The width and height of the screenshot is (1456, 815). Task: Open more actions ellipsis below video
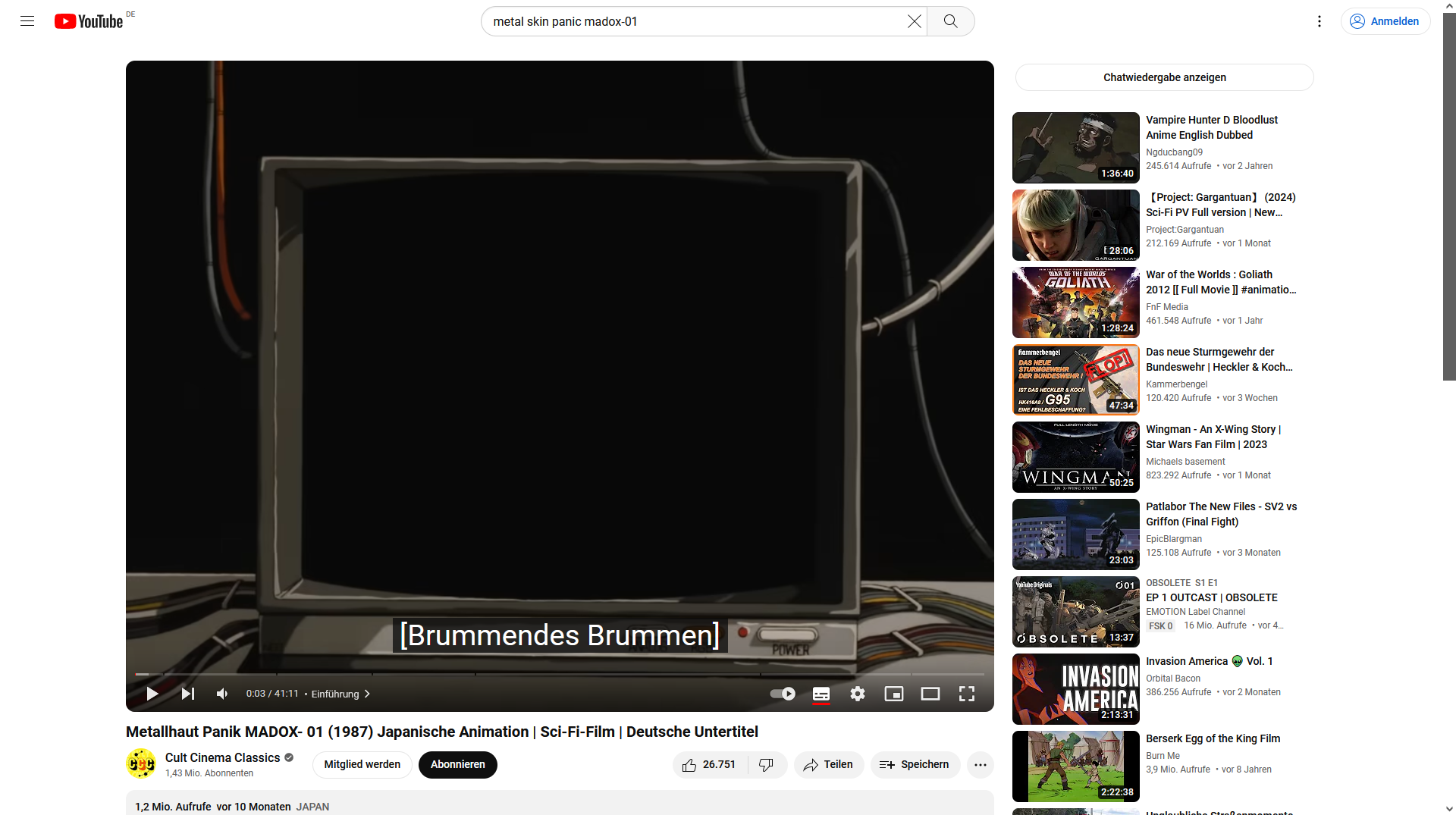[x=981, y=764]
